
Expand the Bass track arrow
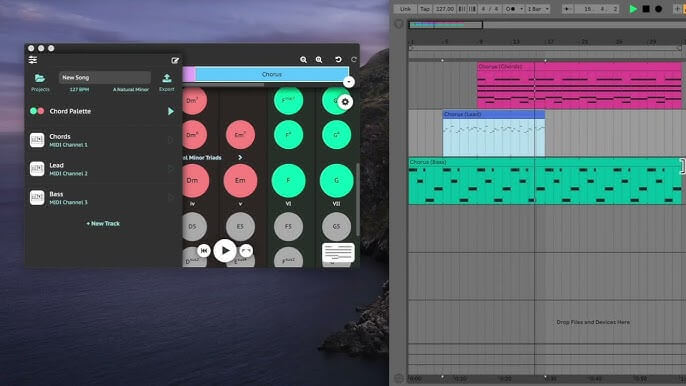click(x=171, y=198)
